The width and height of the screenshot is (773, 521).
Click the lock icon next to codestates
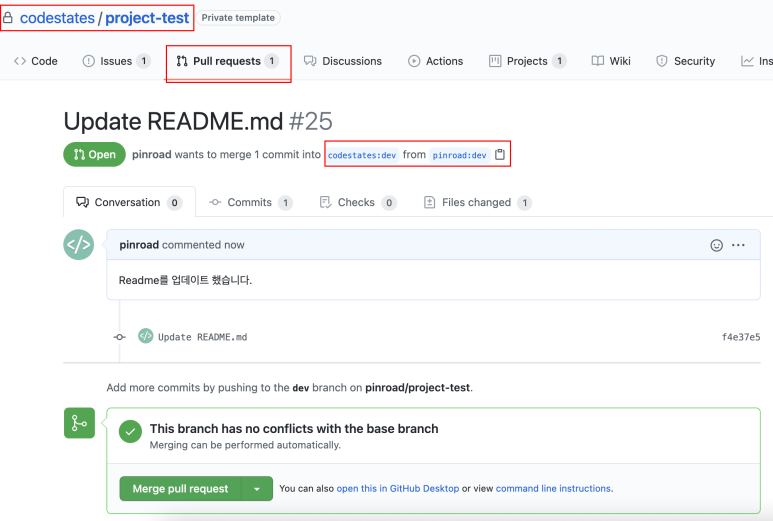7,18
